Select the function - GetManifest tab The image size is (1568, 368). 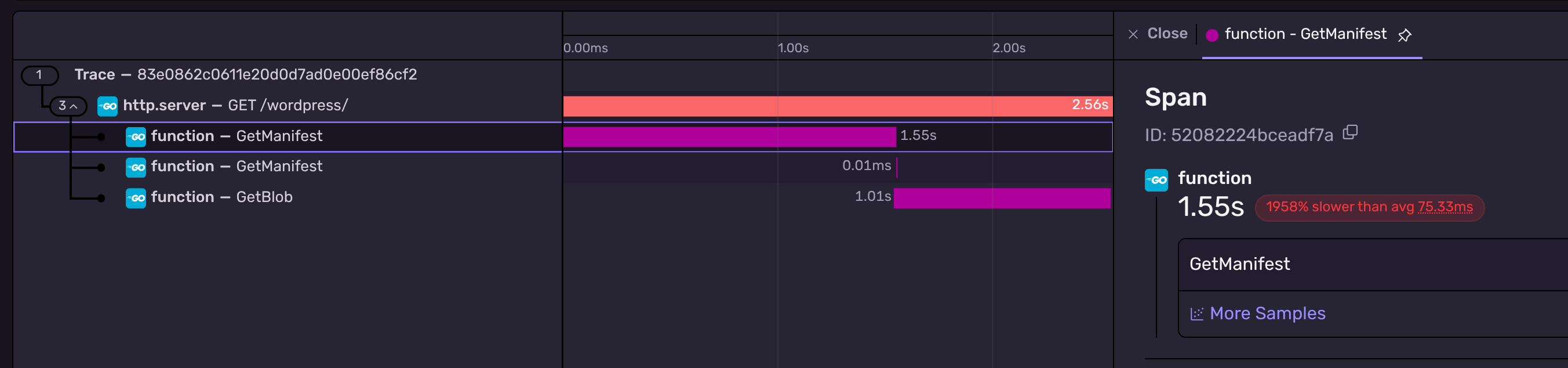1305,34
